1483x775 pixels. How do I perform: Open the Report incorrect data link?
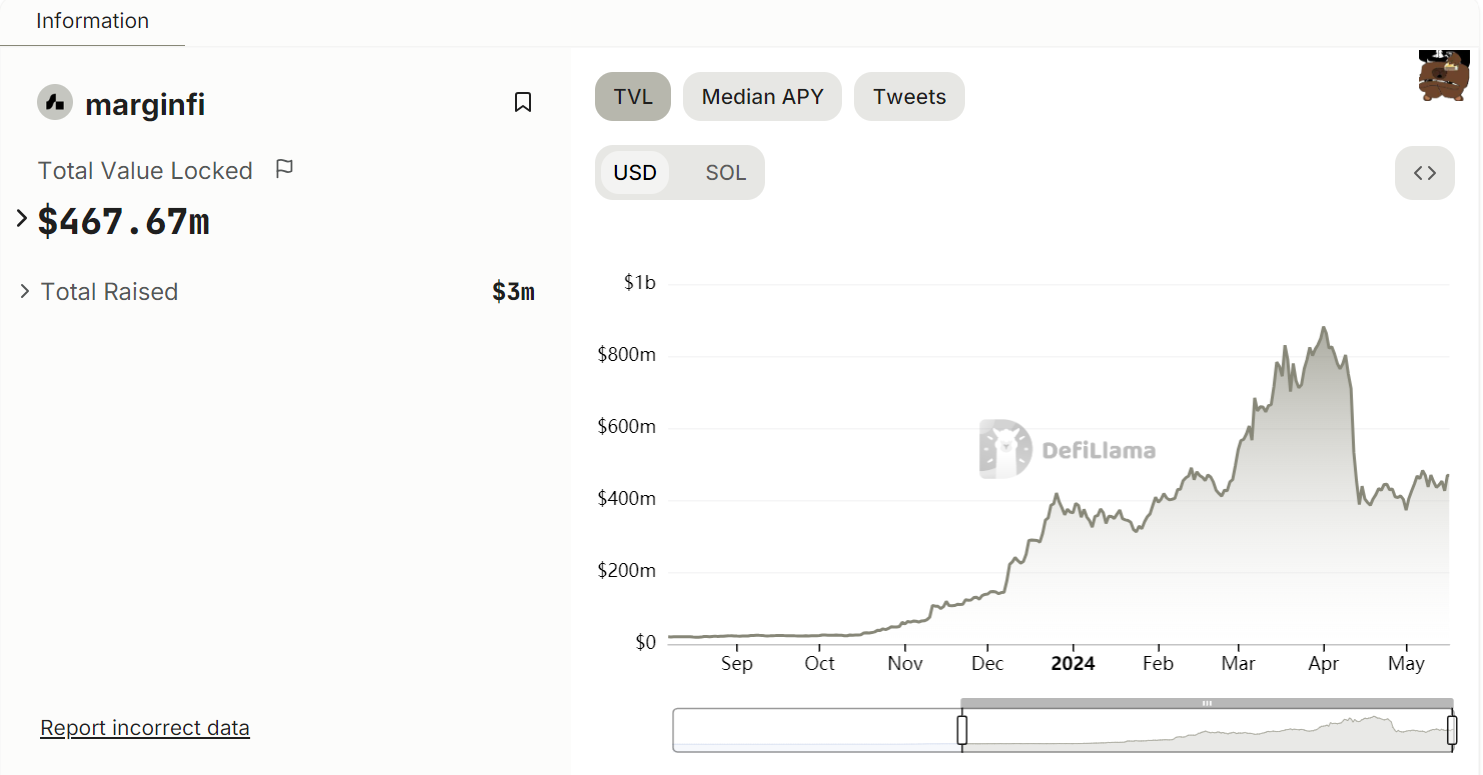[145, 728]
